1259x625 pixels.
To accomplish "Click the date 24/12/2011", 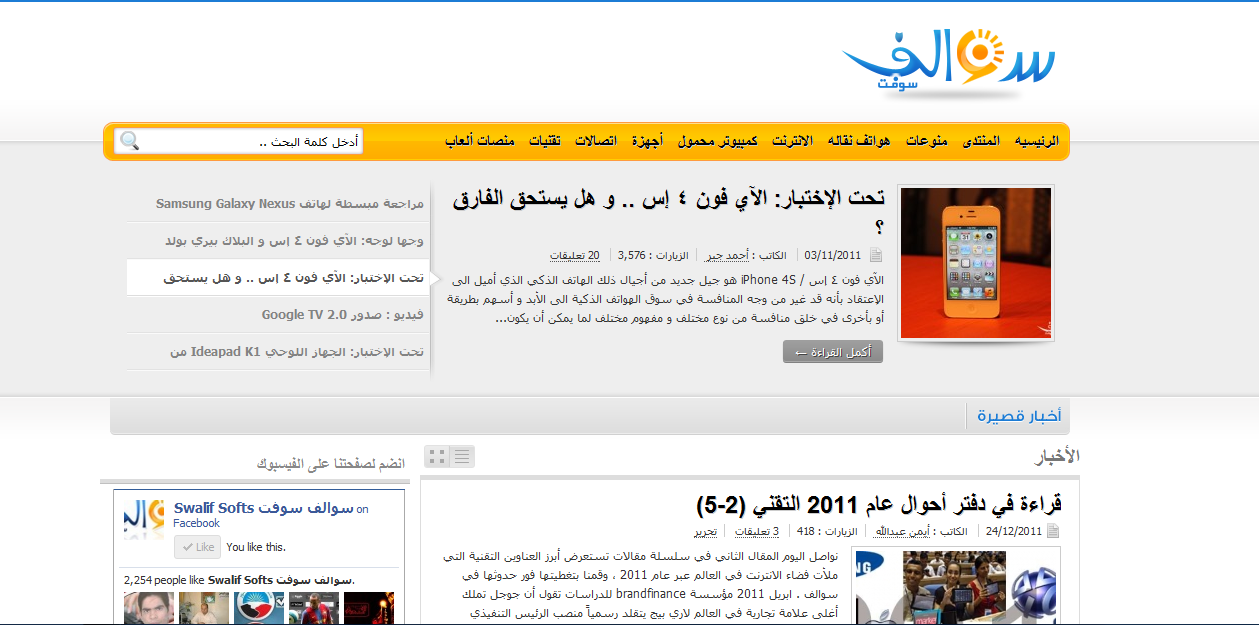I will click(1014, 532).
